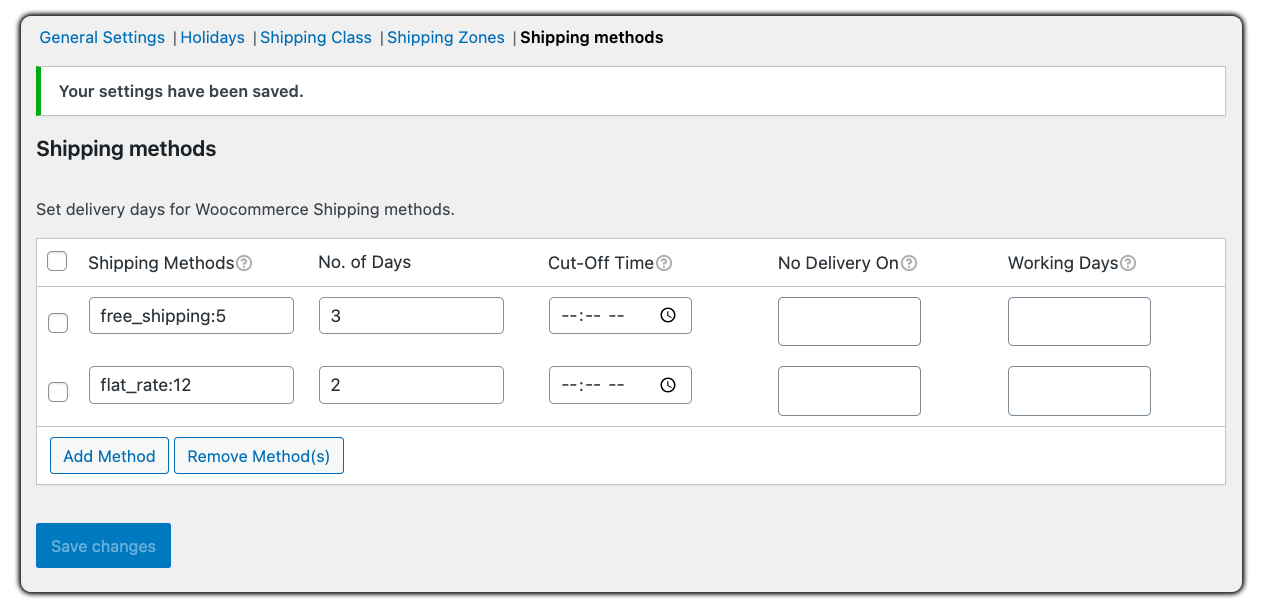Check the flat_rate:12 row checkbox

click(x=58, y=392)
